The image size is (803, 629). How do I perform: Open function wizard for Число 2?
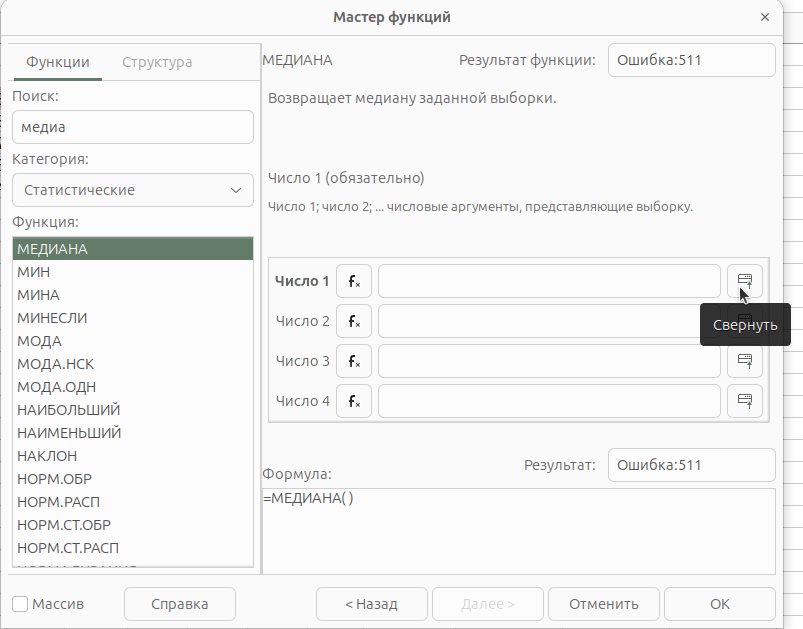354,321
